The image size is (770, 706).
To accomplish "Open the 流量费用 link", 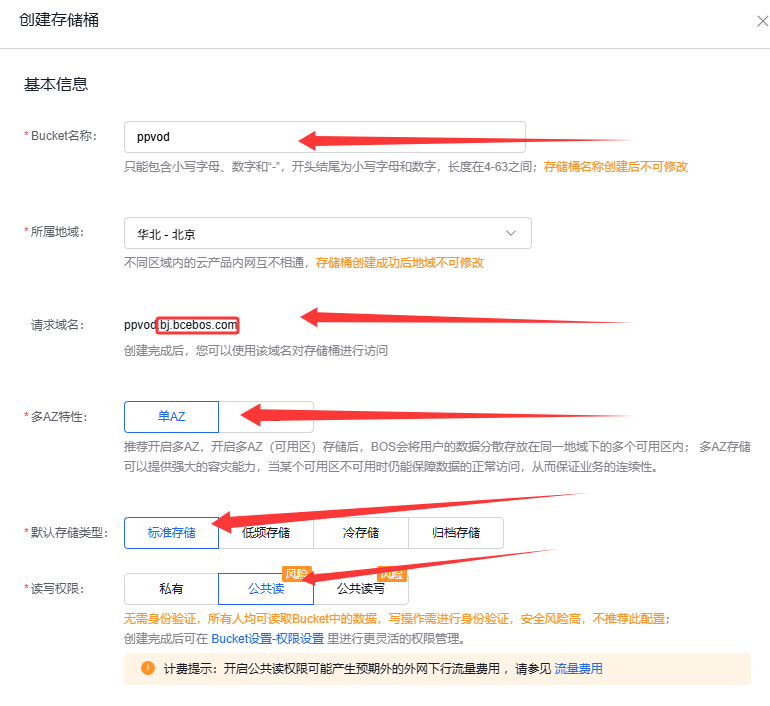I will 578,669.
